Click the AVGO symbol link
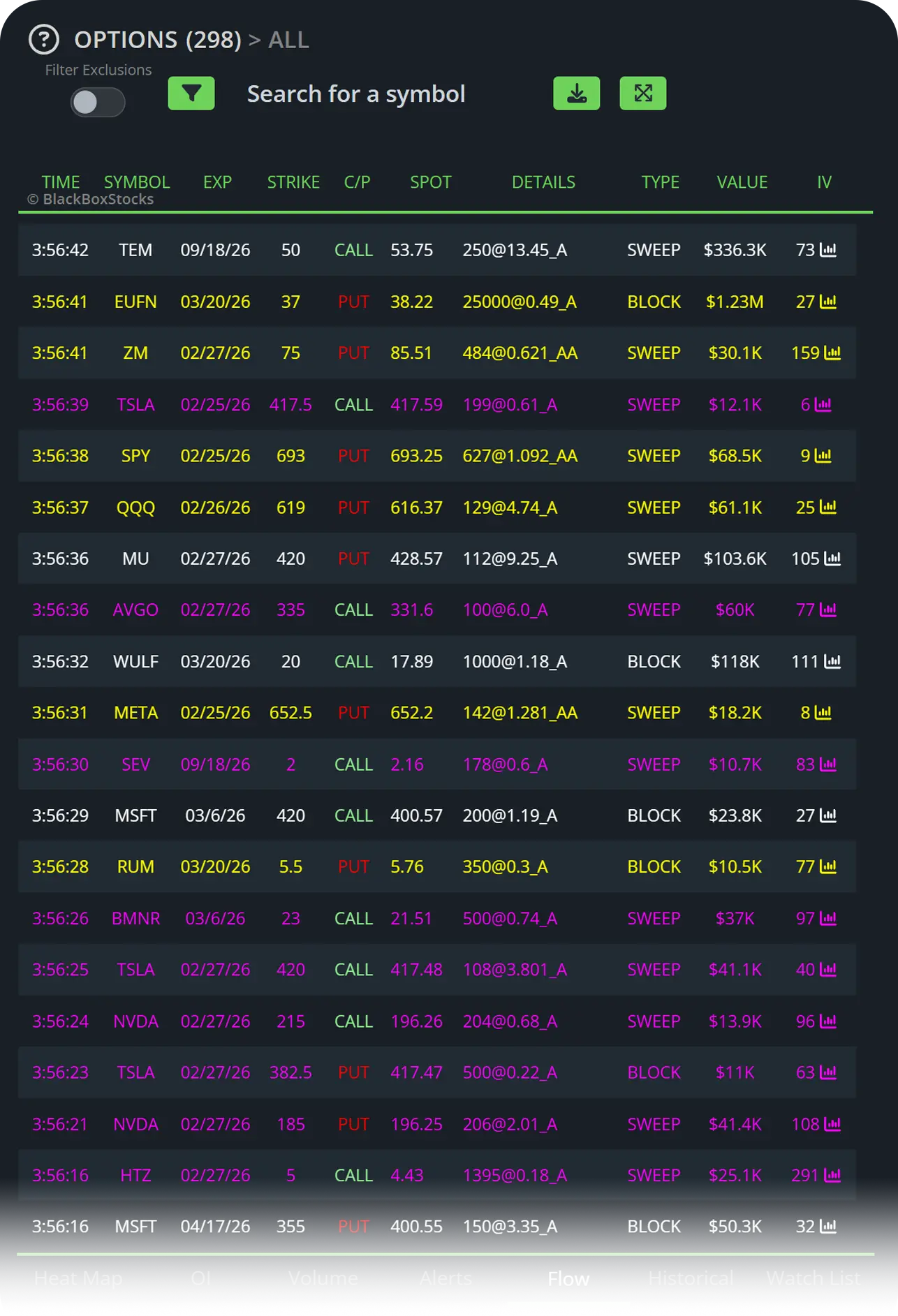898x1316 pixels. (135, 610)
